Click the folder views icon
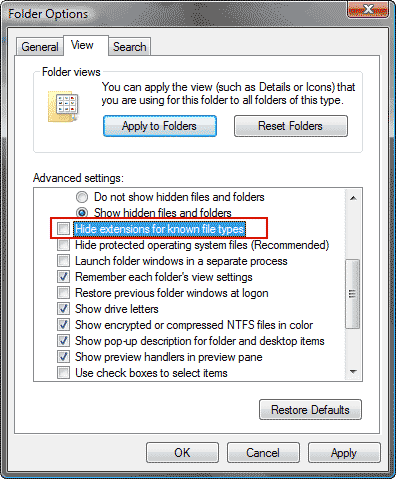The height and width of the screenshot is (479, 396). coord(63,106)
